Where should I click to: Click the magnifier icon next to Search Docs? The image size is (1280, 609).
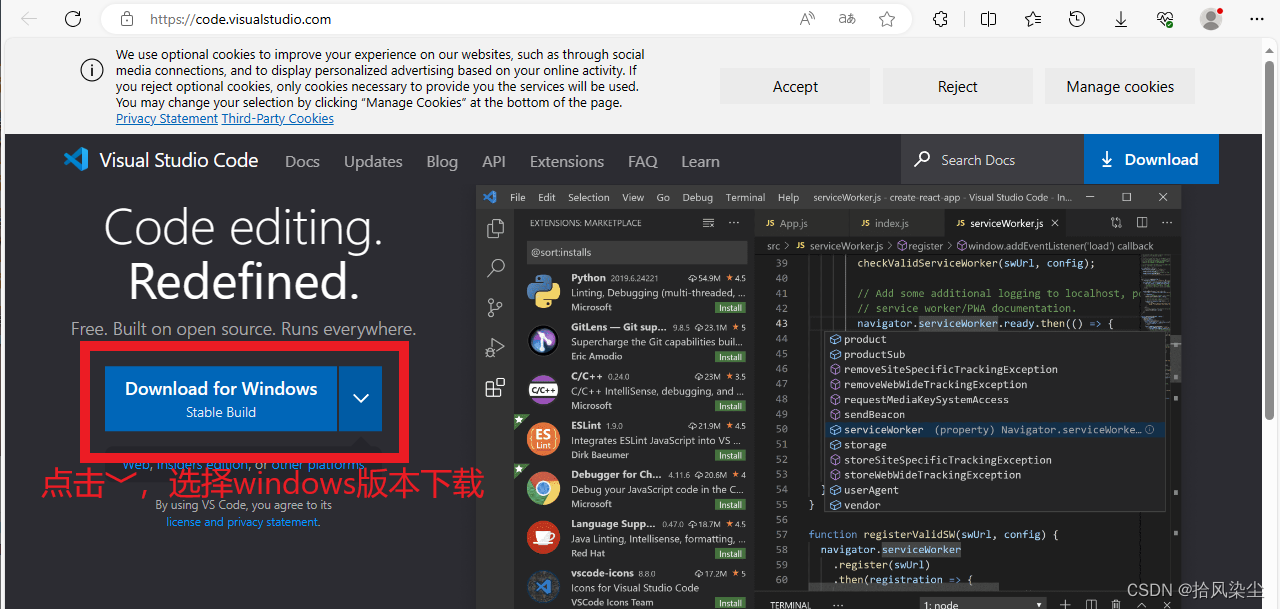pos(921,159)
